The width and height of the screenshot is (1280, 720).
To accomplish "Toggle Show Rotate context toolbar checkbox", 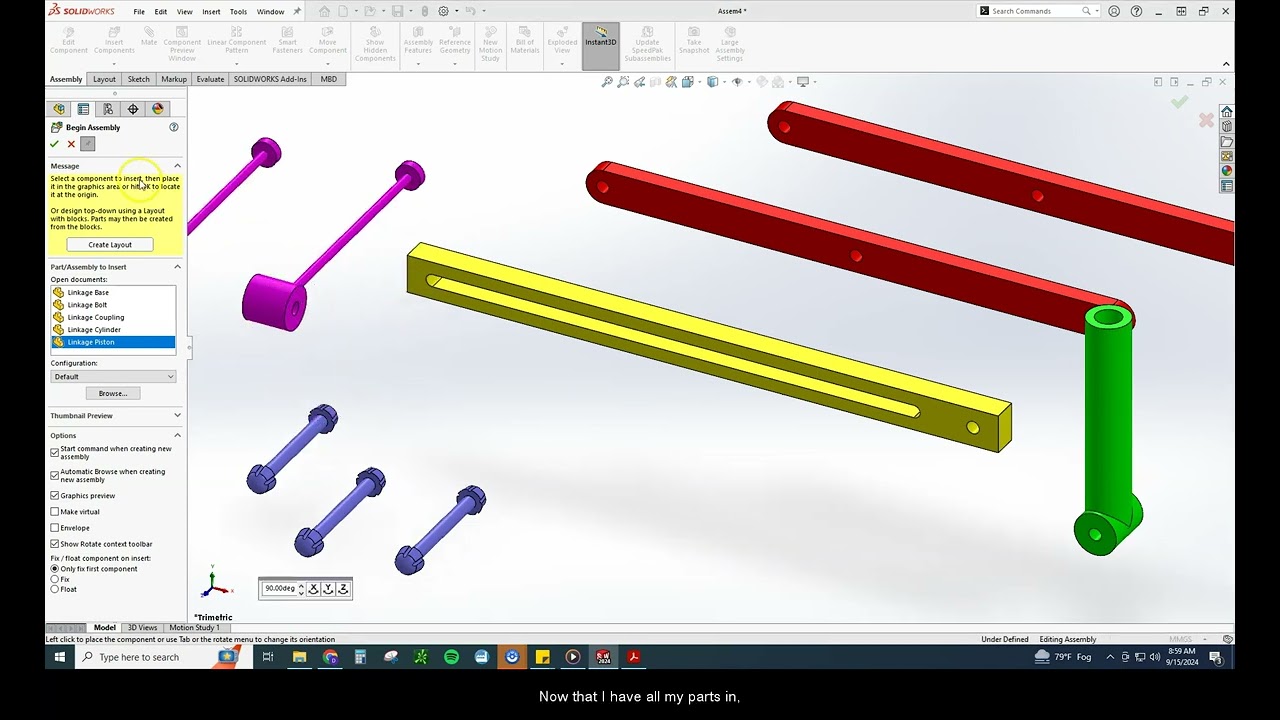I will click(55, 544).
